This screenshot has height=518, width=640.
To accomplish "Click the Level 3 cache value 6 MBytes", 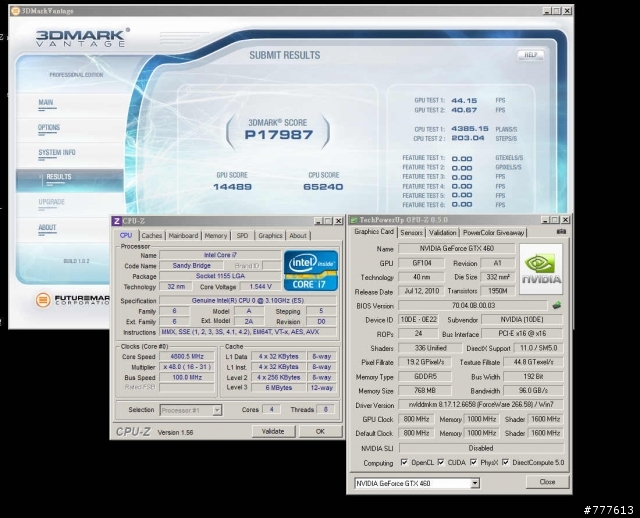I will coord(278,388).
